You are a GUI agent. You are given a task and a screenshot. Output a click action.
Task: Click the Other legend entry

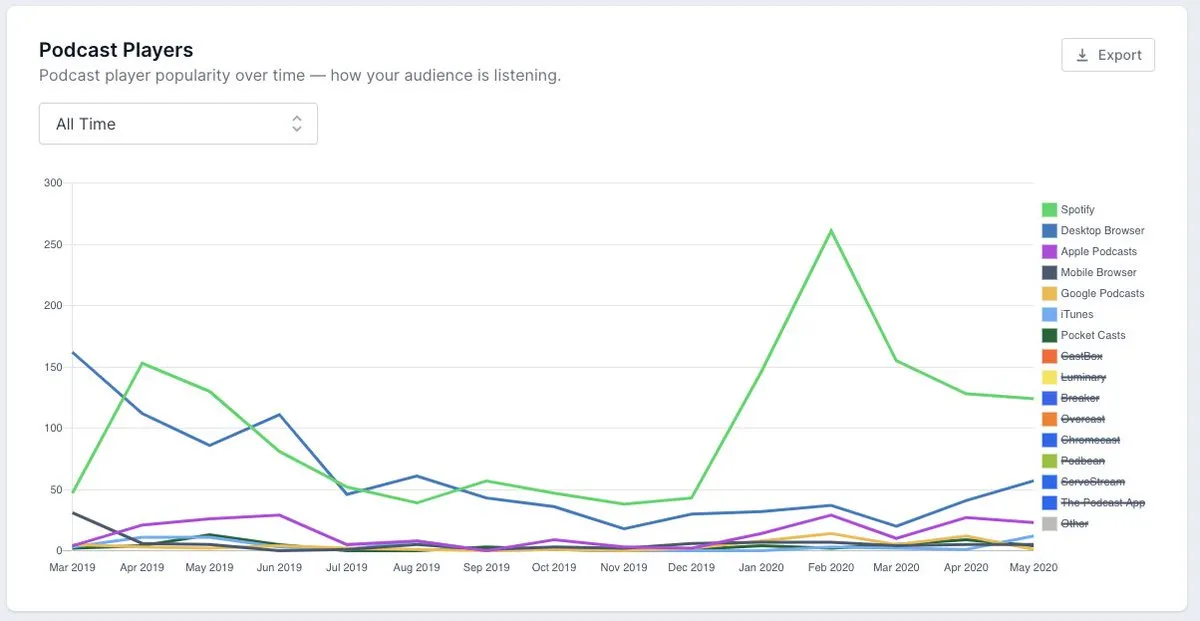point(1074,525)
